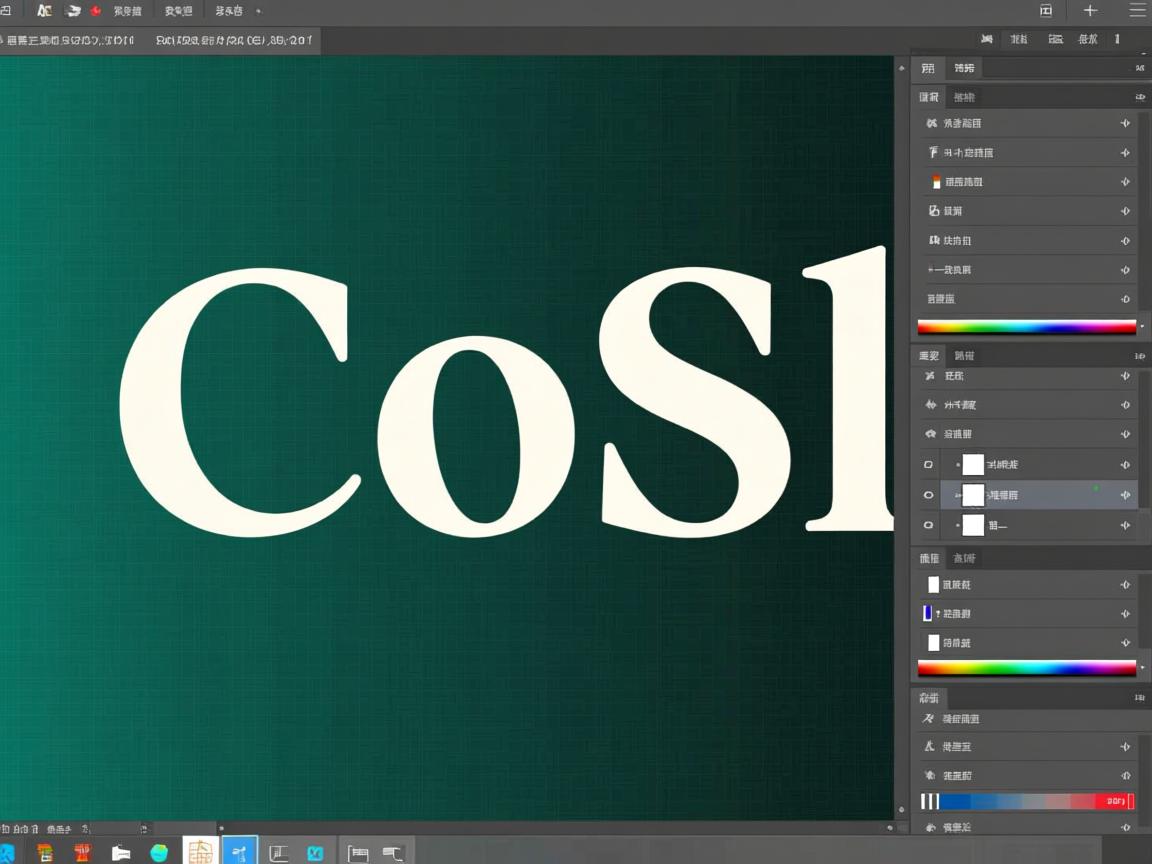Toggle visibility eye of the highlighted layer
The width and height of the screenshot is (1152, 864).
[928, 495]
